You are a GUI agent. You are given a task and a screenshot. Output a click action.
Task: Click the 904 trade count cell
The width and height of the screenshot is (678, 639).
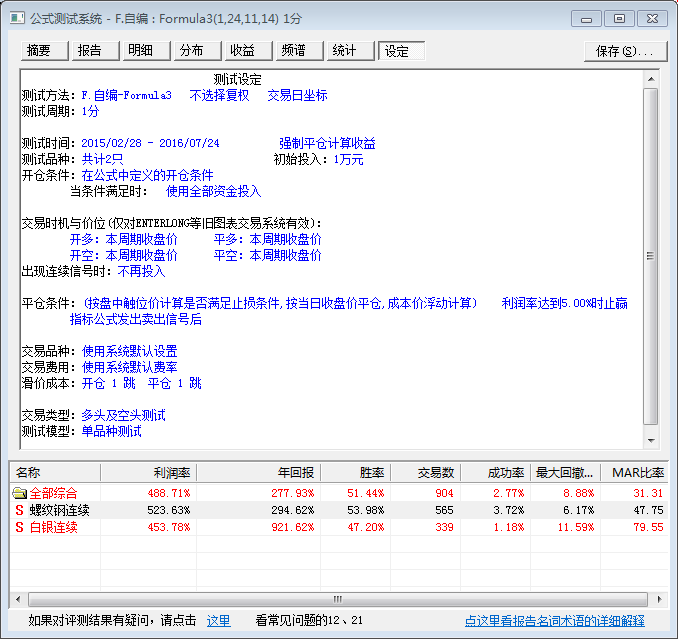(444, 493)
